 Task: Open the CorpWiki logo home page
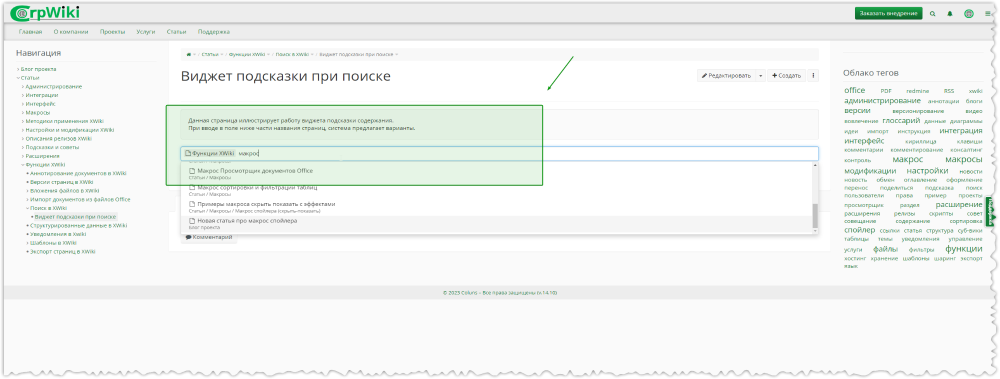click(x=46, y=13)
